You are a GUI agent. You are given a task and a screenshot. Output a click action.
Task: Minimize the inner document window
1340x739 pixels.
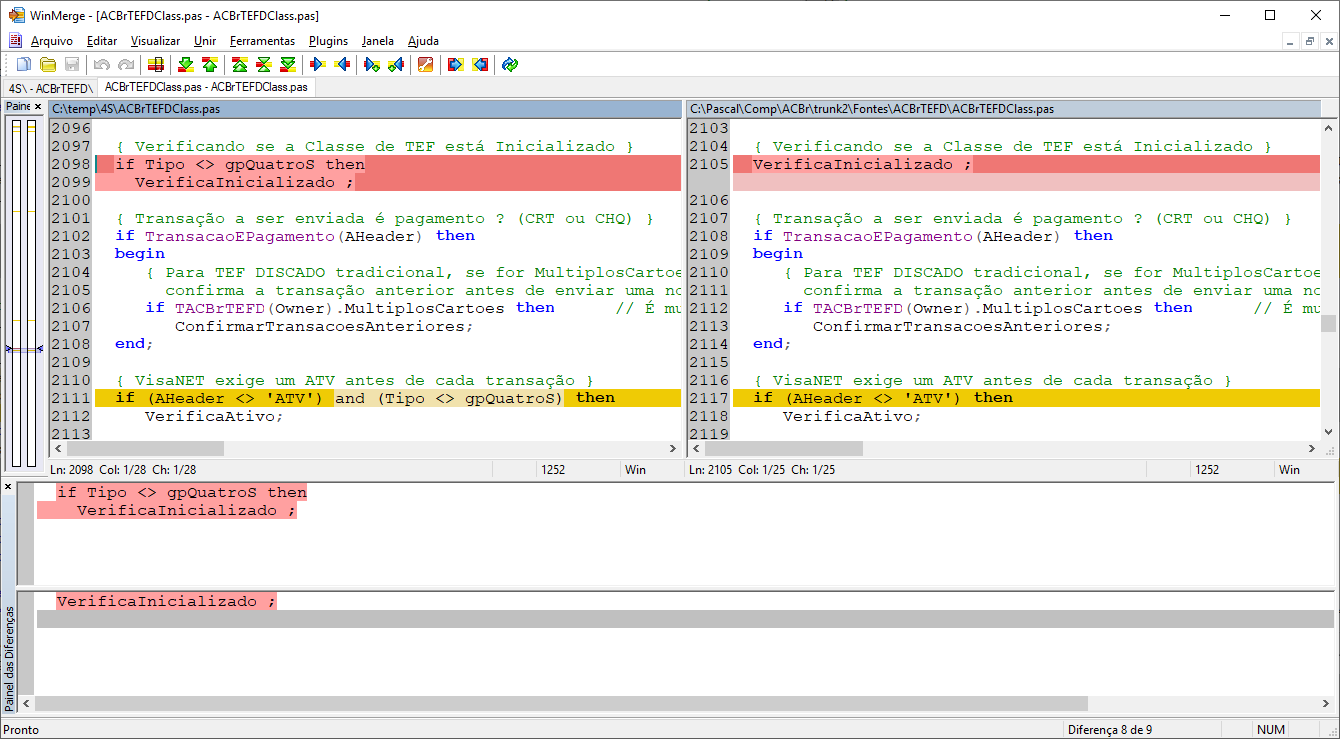[1291, 41]
